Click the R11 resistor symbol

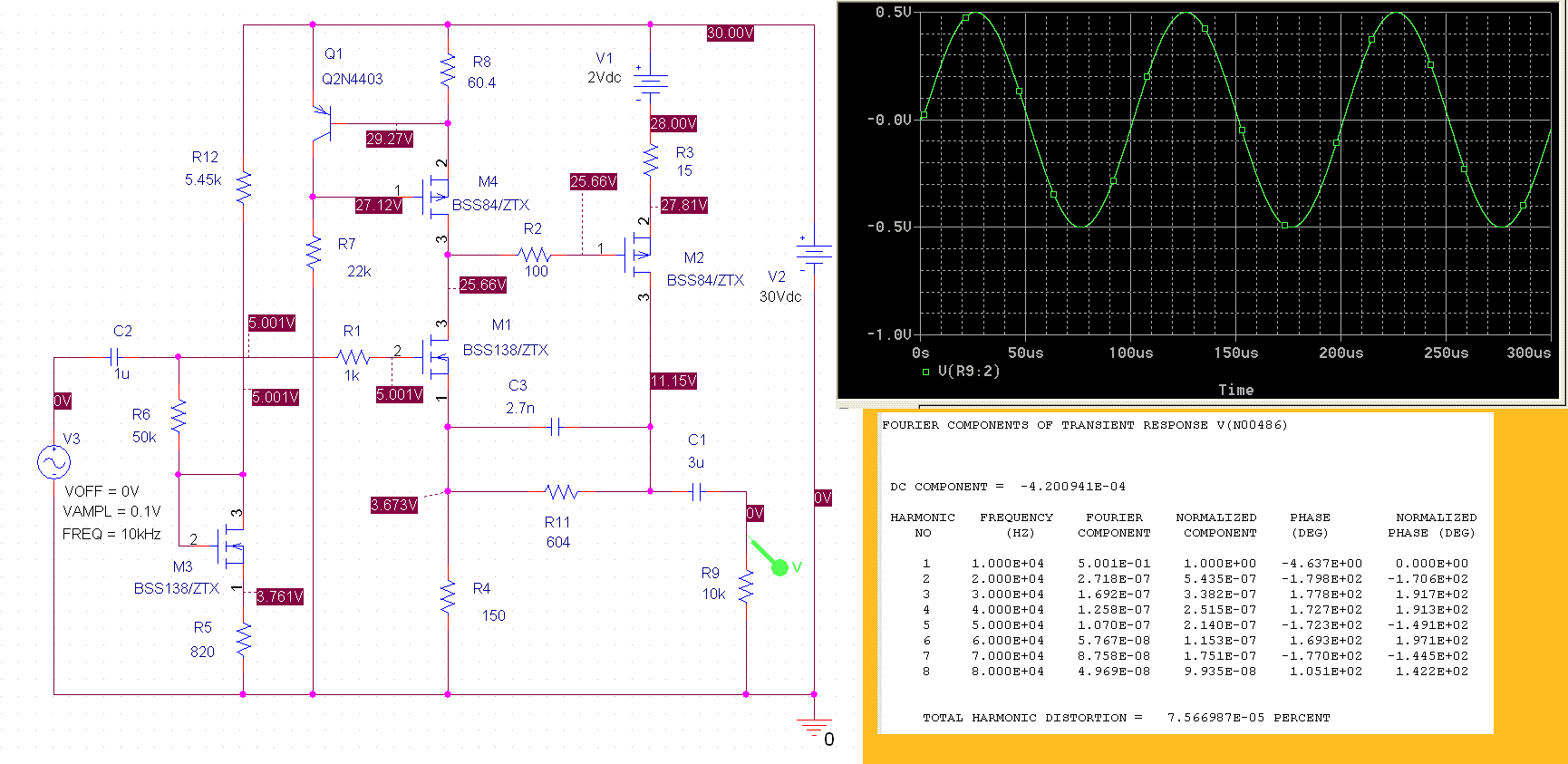click(x=562, y=492)
